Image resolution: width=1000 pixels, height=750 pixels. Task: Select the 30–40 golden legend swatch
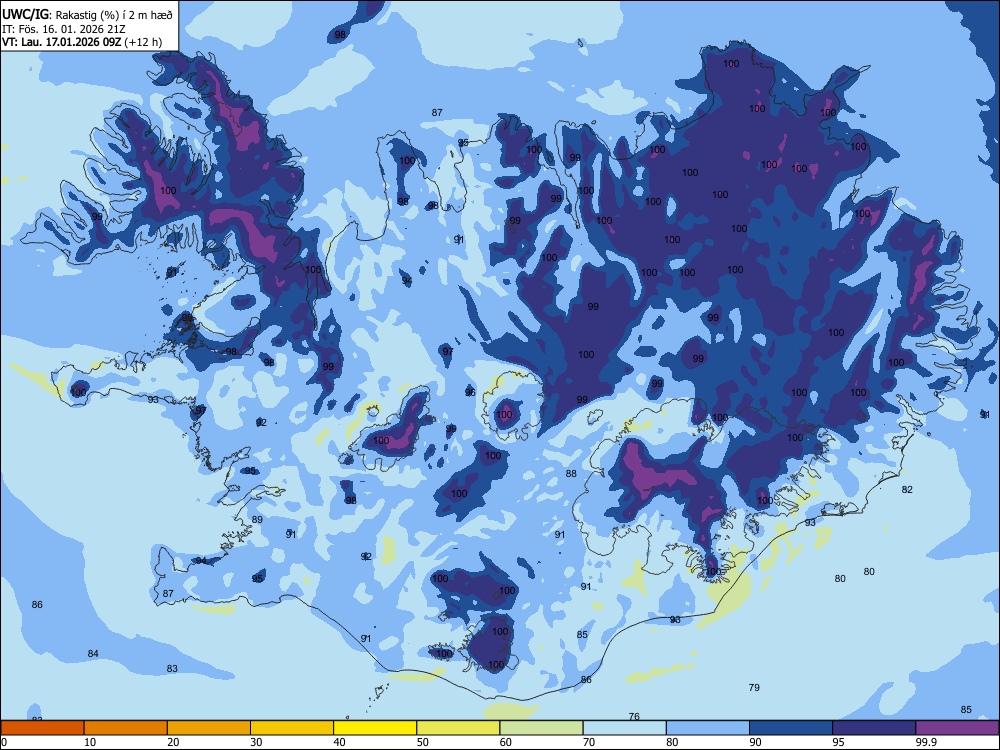pyautogui.click(x=292, y=728)
